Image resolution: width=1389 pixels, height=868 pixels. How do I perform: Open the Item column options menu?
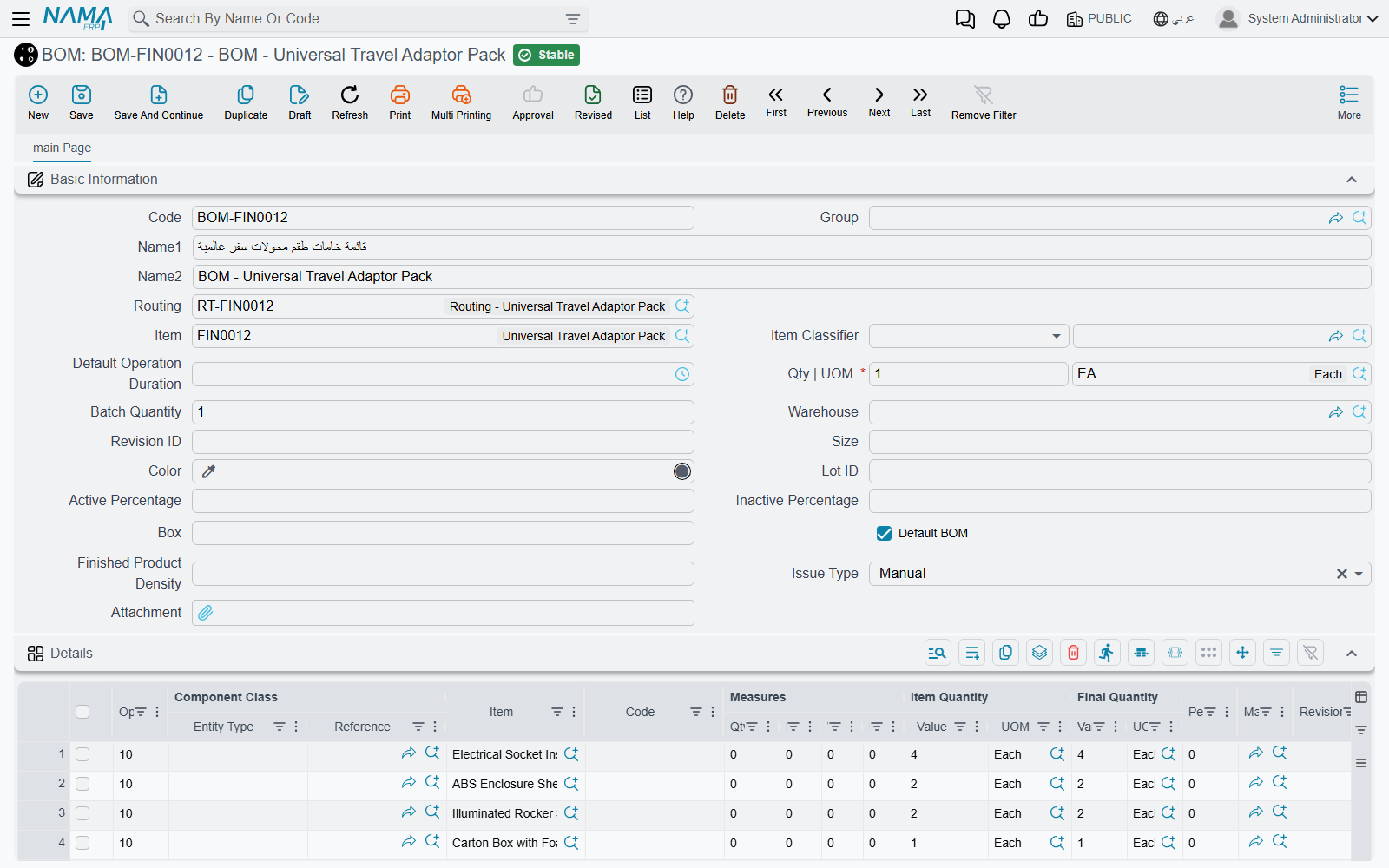[x=574, y=712]
